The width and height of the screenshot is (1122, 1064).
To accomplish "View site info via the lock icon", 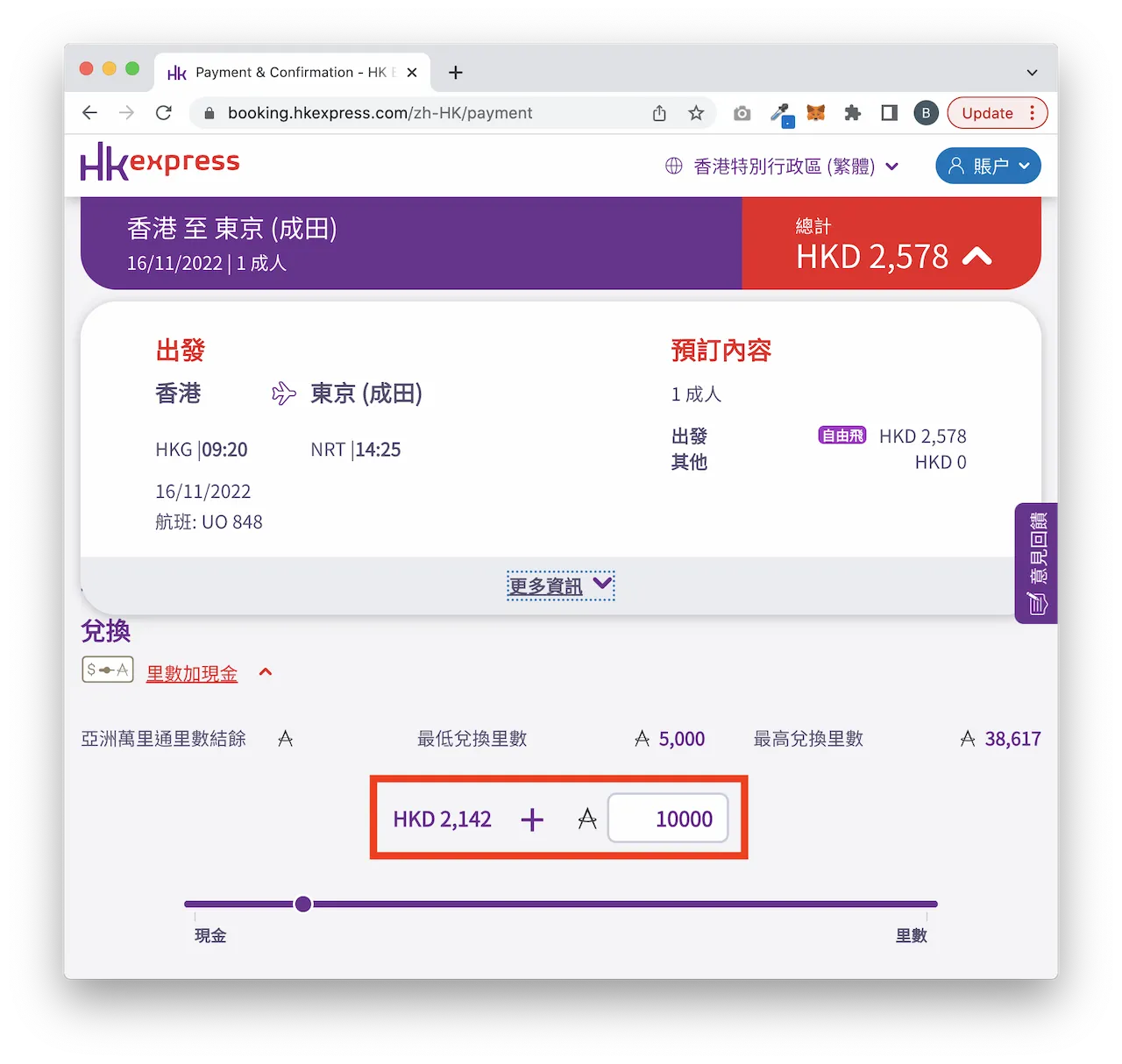I will coord(209,113).
